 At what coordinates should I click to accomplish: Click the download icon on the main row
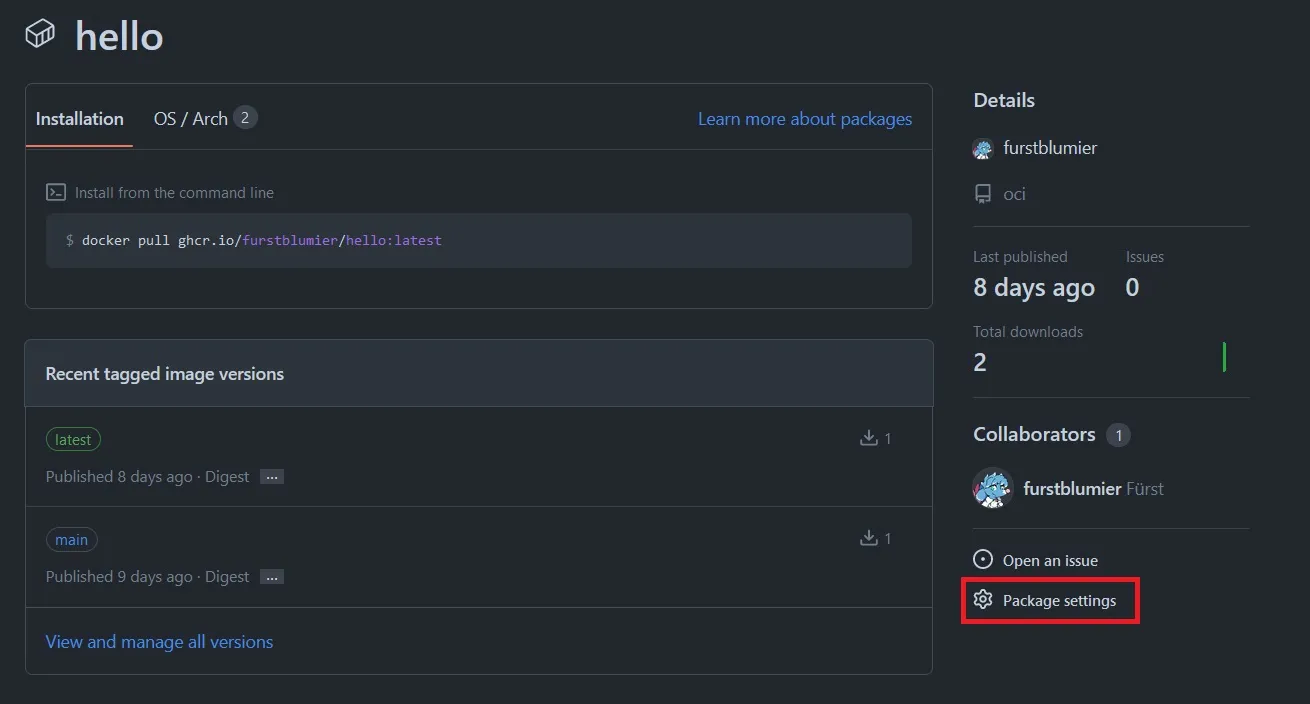pos(868,538)
